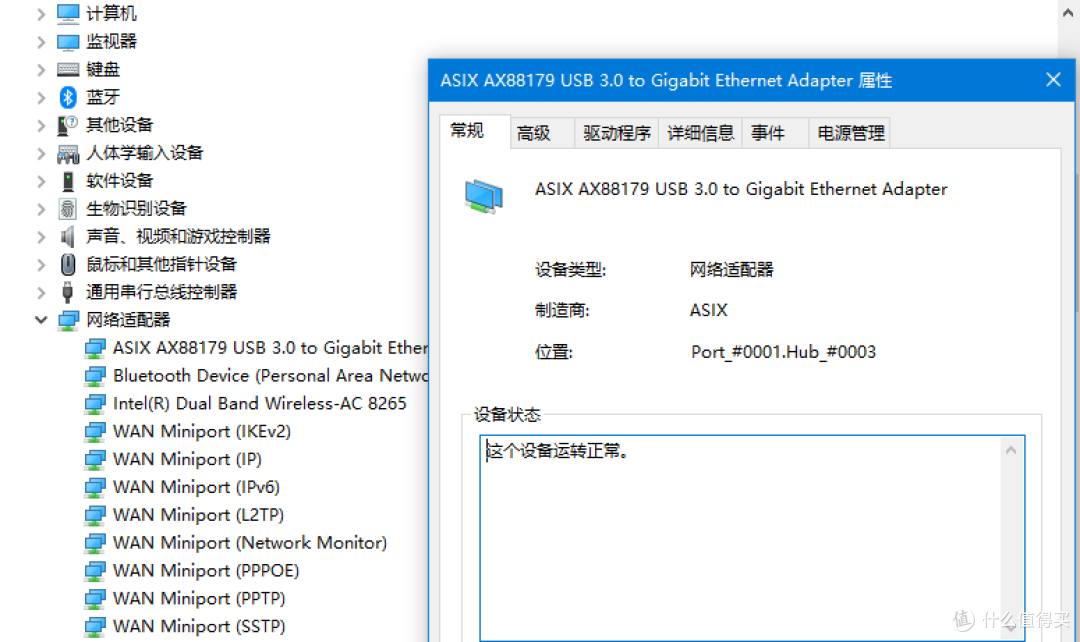
Task: Click the Device Manager scrollbar up arrow
Action: (x=1068, y=12)
